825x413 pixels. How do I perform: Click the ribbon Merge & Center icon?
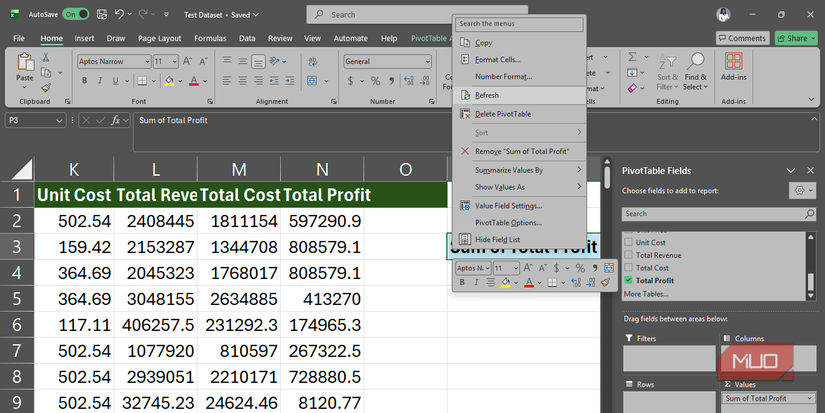(312, 81)
